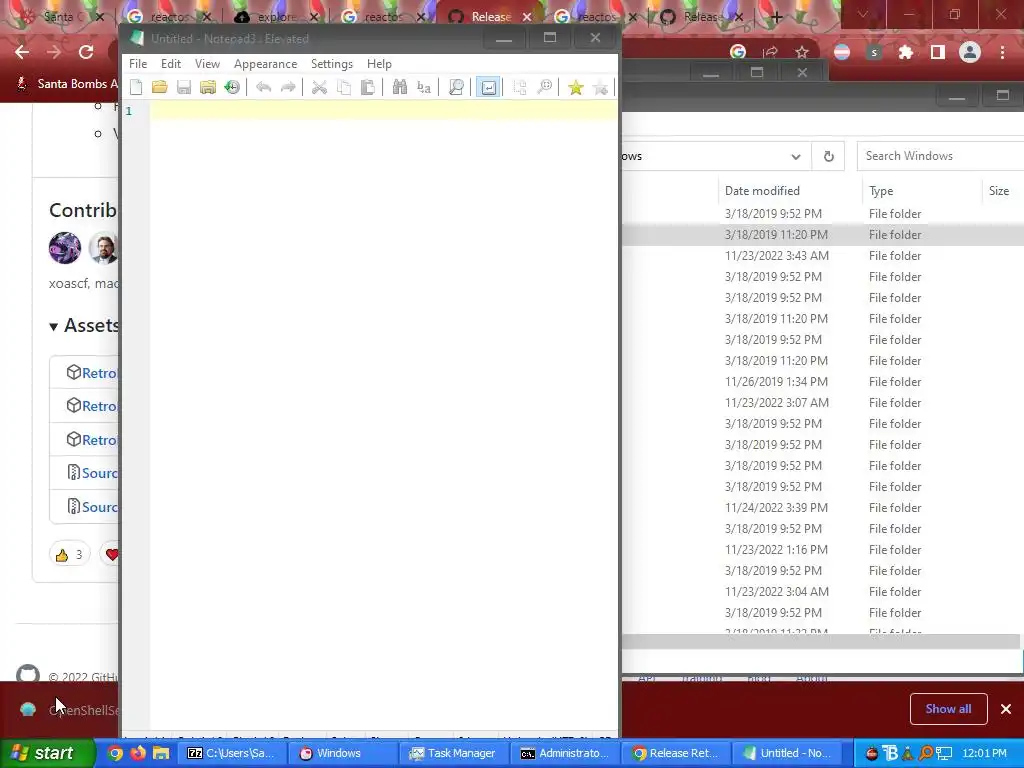This screenshot has height=768, width=1024.
Task: Click the Undo arrow in Notepad3 toolbar
Action: (x=263, y=87)
